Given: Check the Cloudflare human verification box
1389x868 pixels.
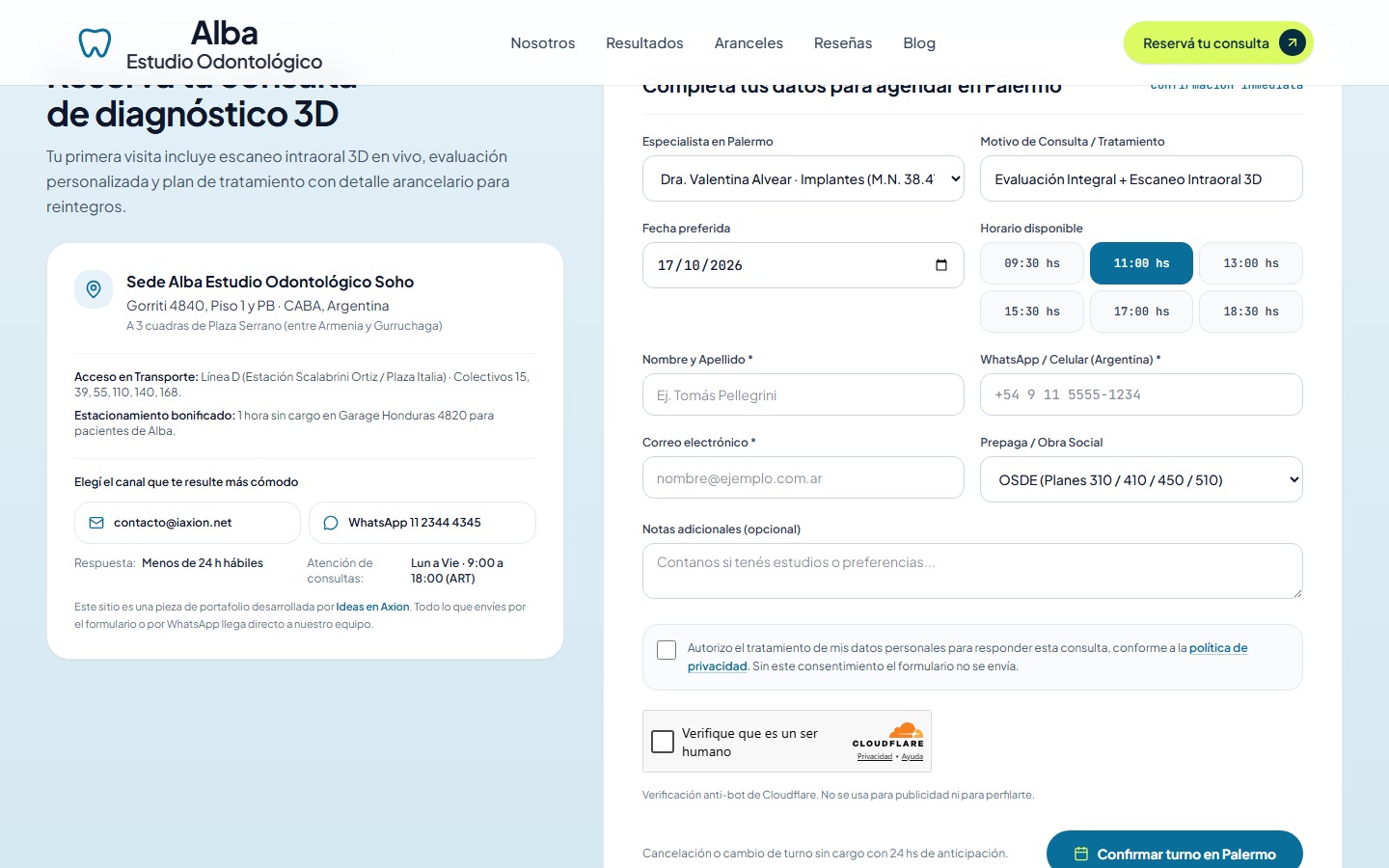Looking at the screenshot, I should 663,742.
